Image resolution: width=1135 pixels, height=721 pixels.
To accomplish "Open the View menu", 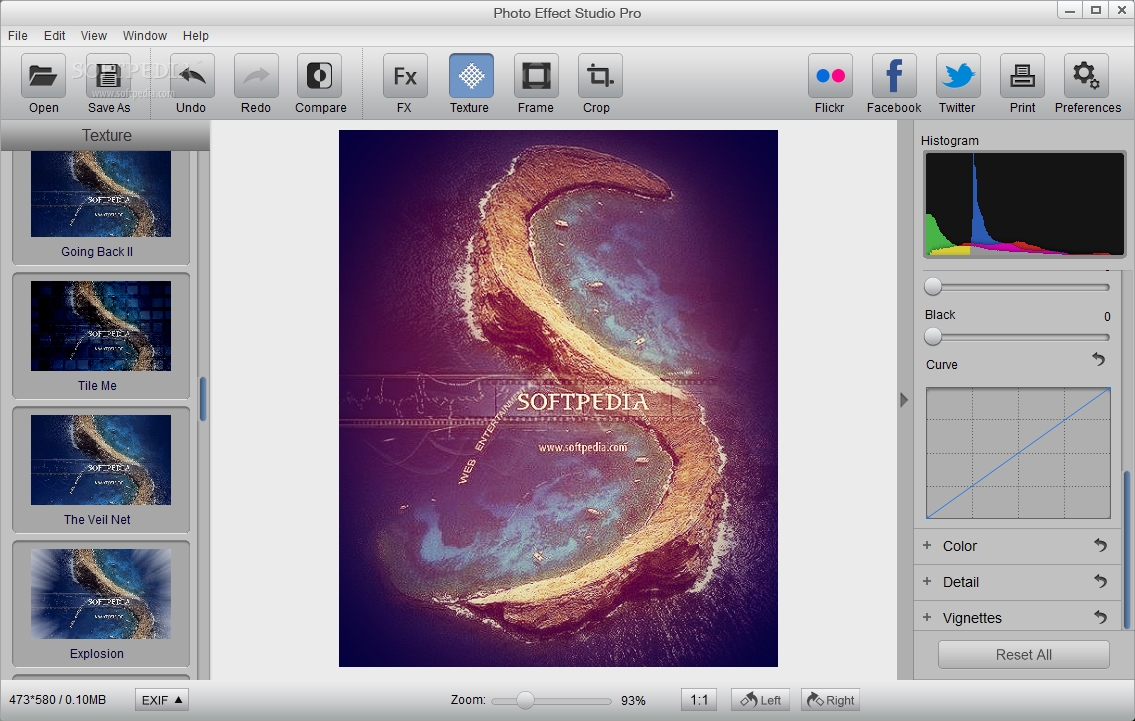I will (94, 35).
